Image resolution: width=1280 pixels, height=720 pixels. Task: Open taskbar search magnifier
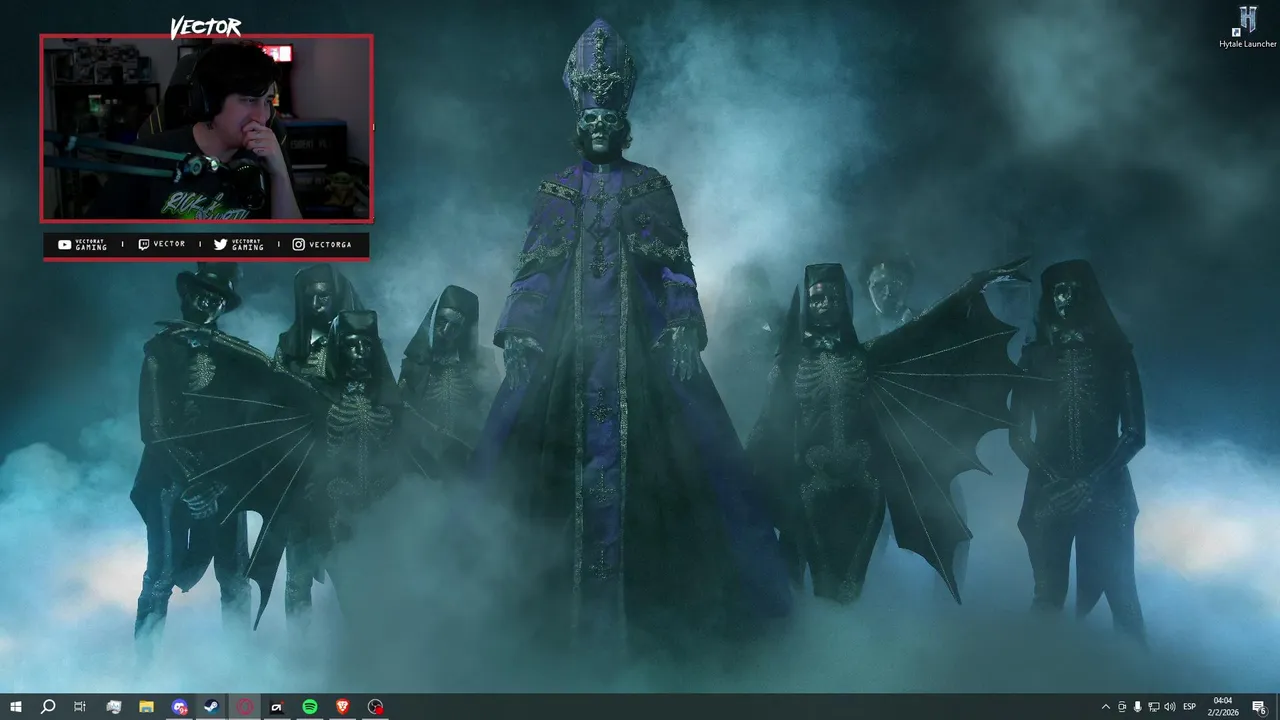click(x=47, y=707)
